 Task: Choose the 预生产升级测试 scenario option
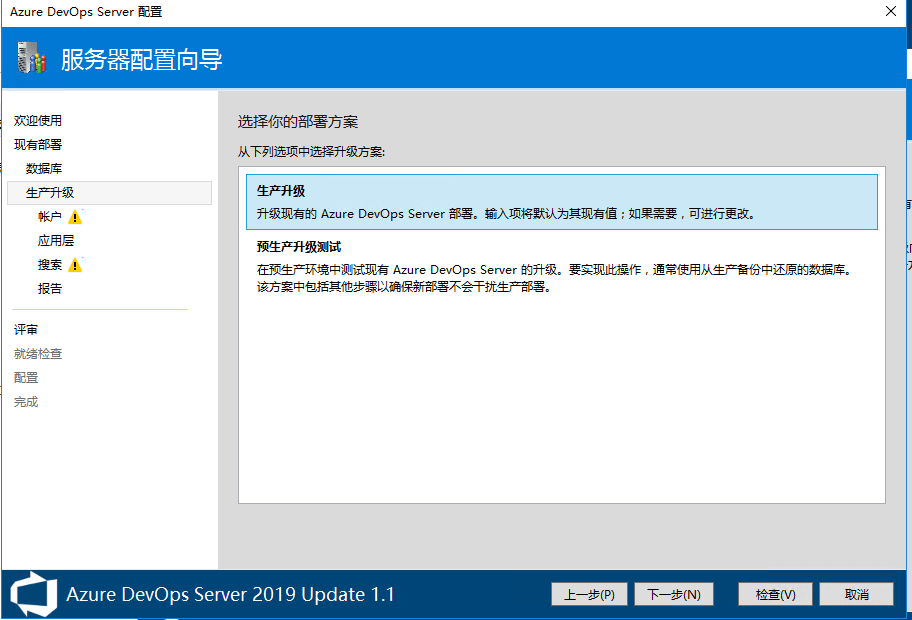click(x=561, y=267)
